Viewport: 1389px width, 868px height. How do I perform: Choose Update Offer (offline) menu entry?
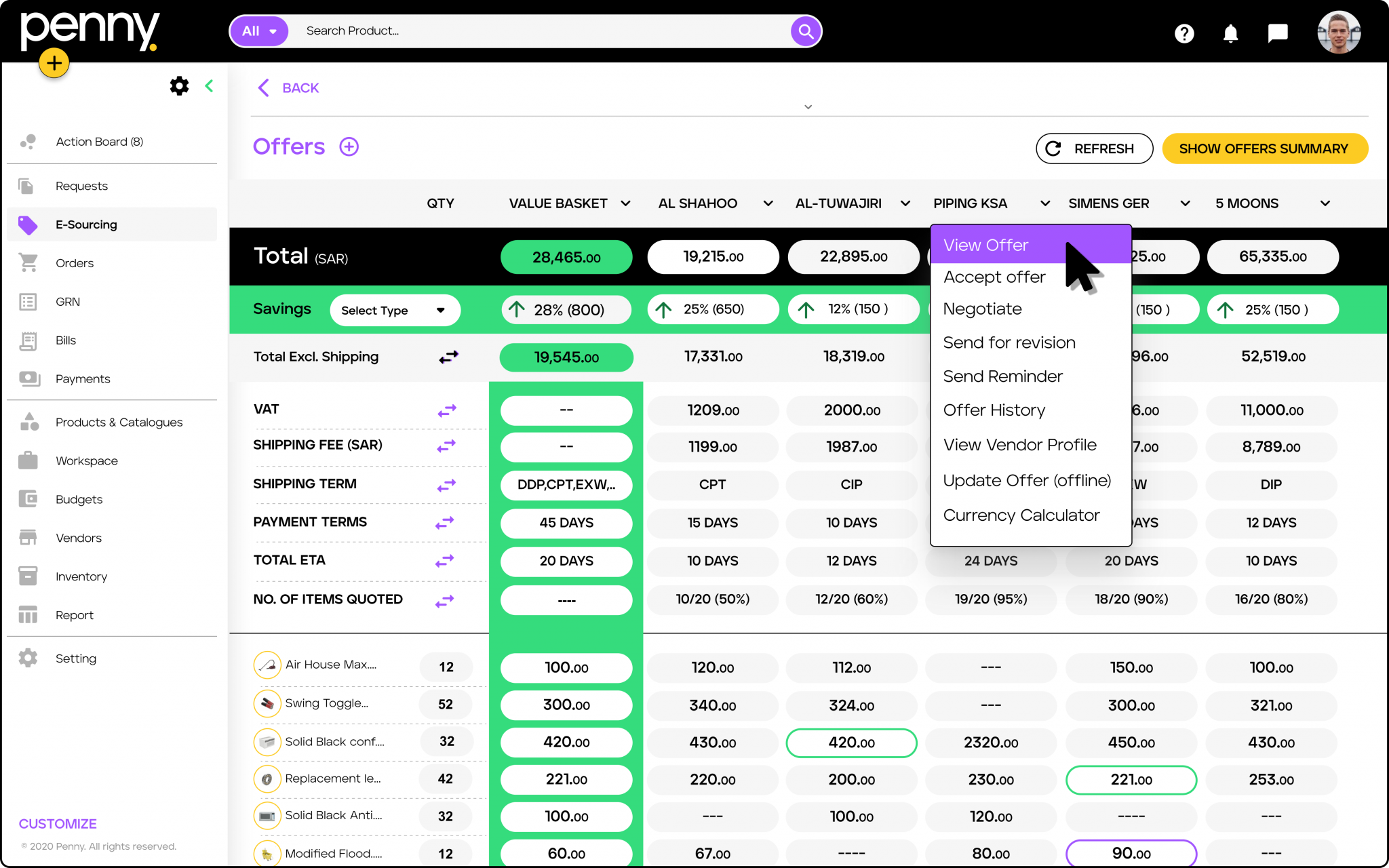[1027, 480]
